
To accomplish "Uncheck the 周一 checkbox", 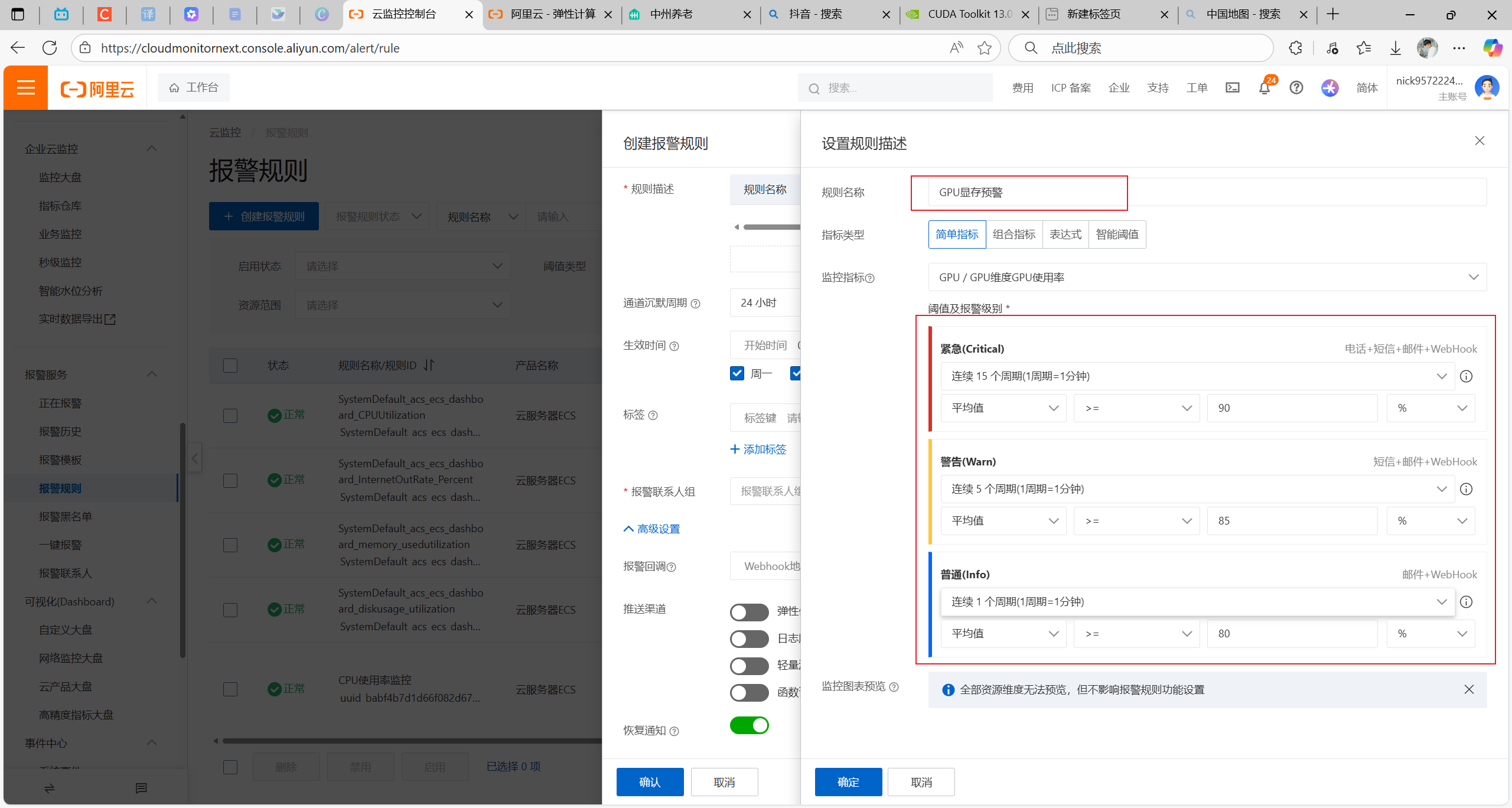I will click(737, 373).
